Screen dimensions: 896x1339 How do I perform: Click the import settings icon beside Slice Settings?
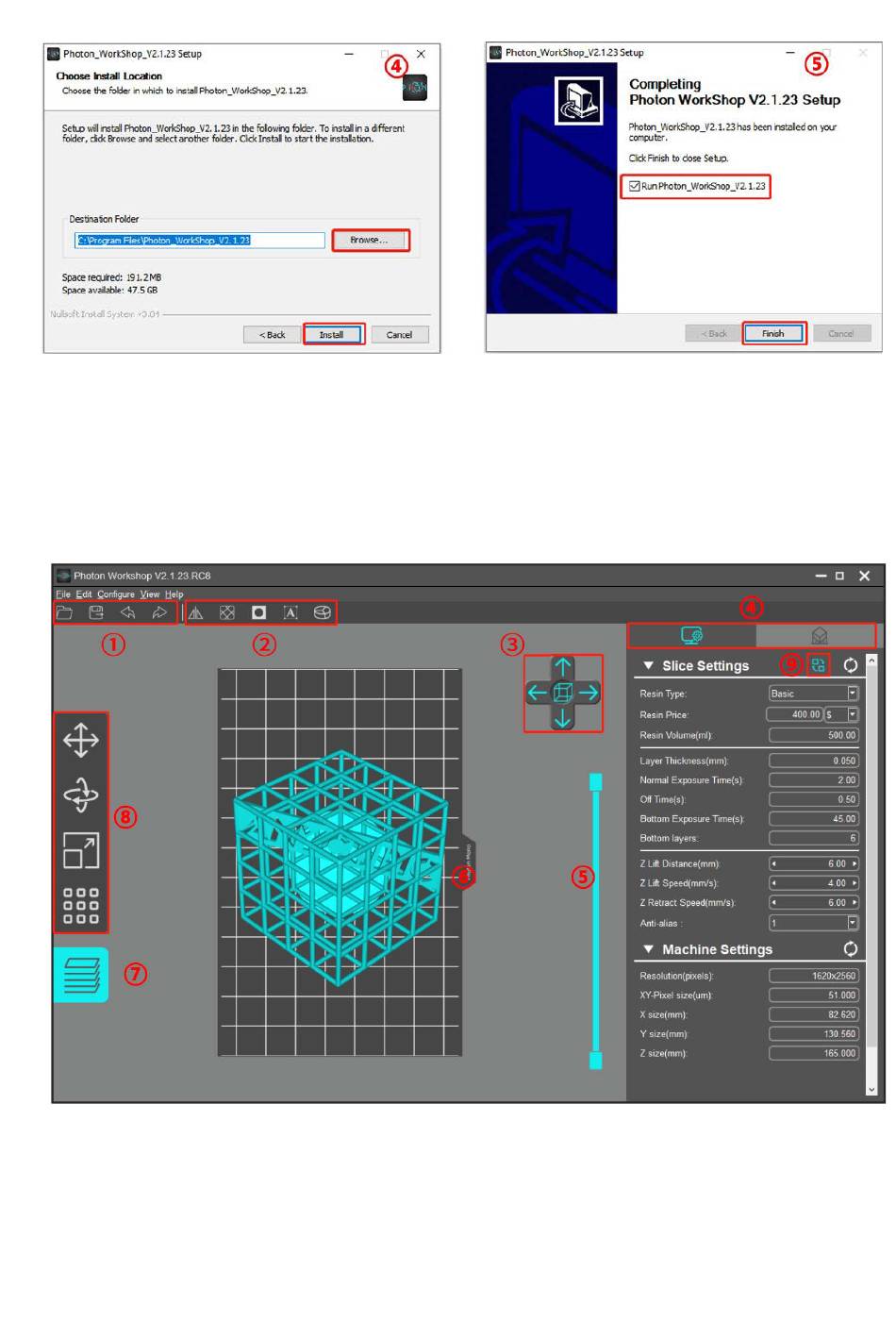(819, 665)
